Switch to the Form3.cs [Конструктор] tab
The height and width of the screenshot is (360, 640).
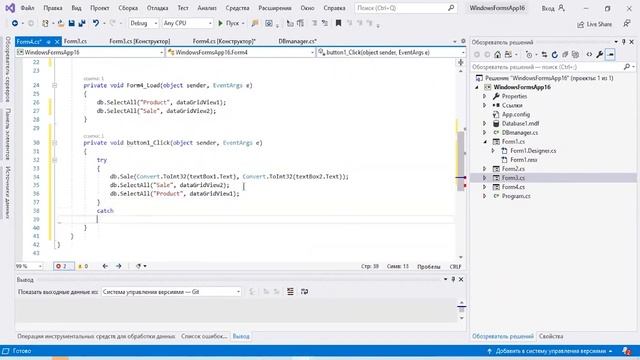tap(140, 41)
